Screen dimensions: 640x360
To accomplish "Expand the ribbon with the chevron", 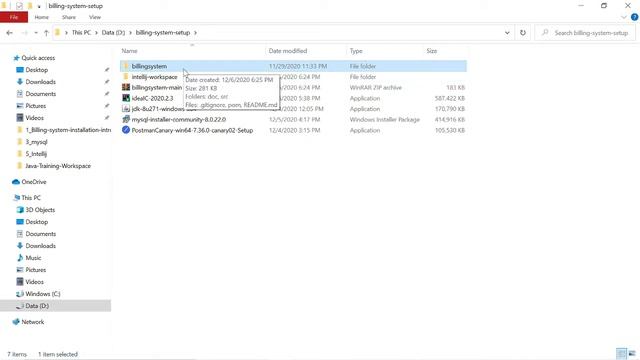I will click(624, 17).
